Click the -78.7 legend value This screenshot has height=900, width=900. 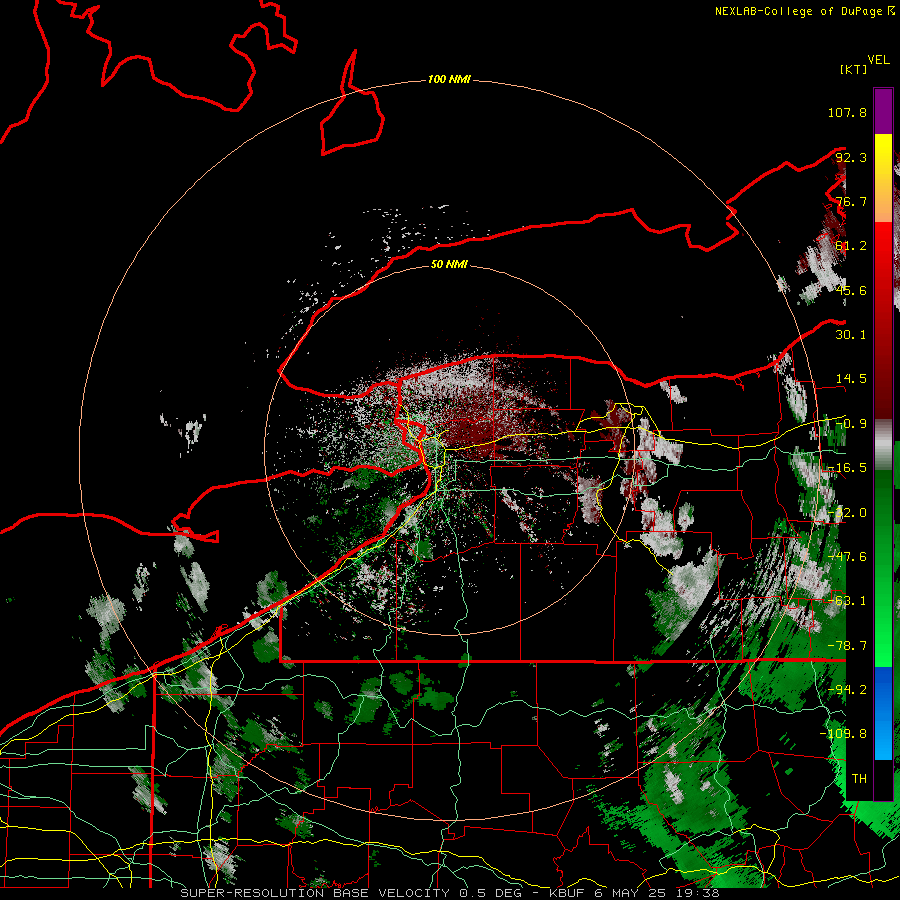[847, 646]
